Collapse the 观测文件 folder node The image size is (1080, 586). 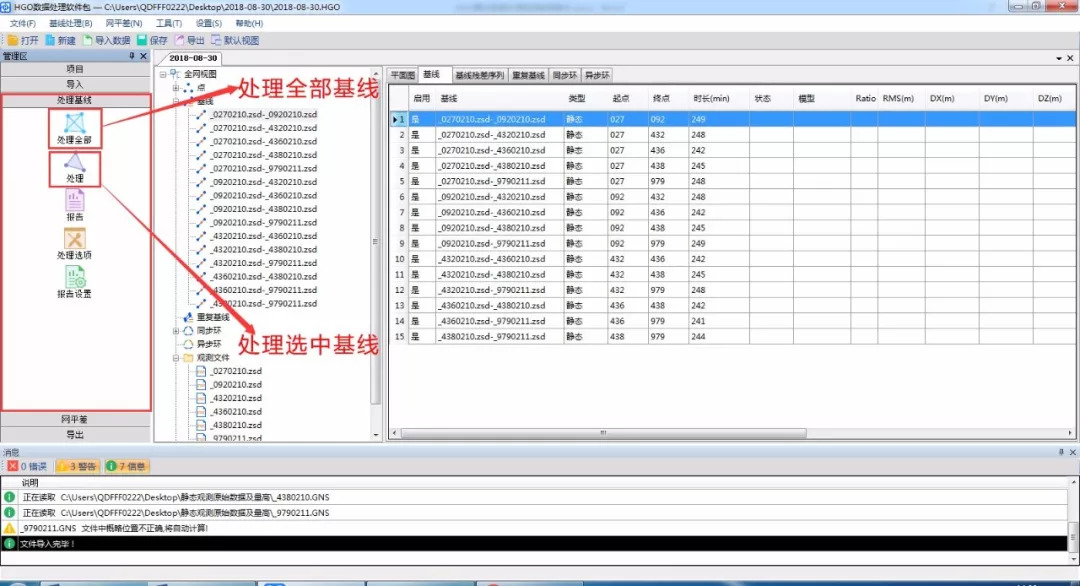(x=176, y=357)
